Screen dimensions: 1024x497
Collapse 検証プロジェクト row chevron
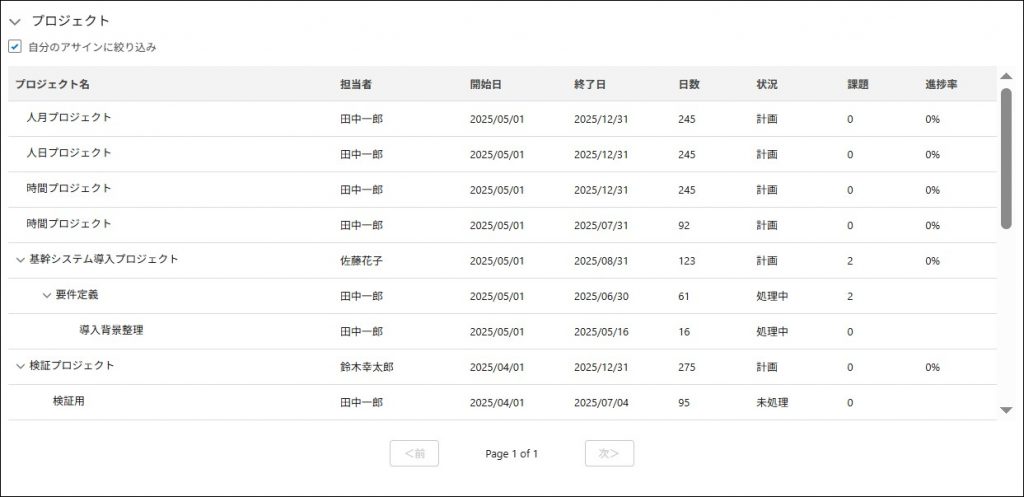point(20,366)
